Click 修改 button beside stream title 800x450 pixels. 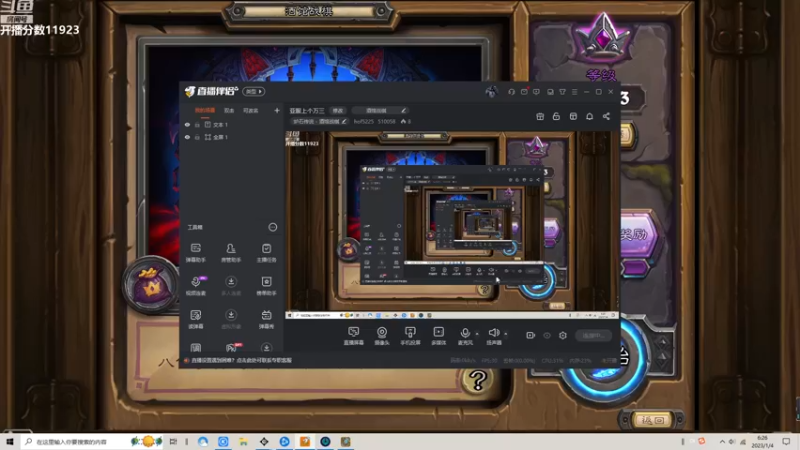(x=338, y=110)
